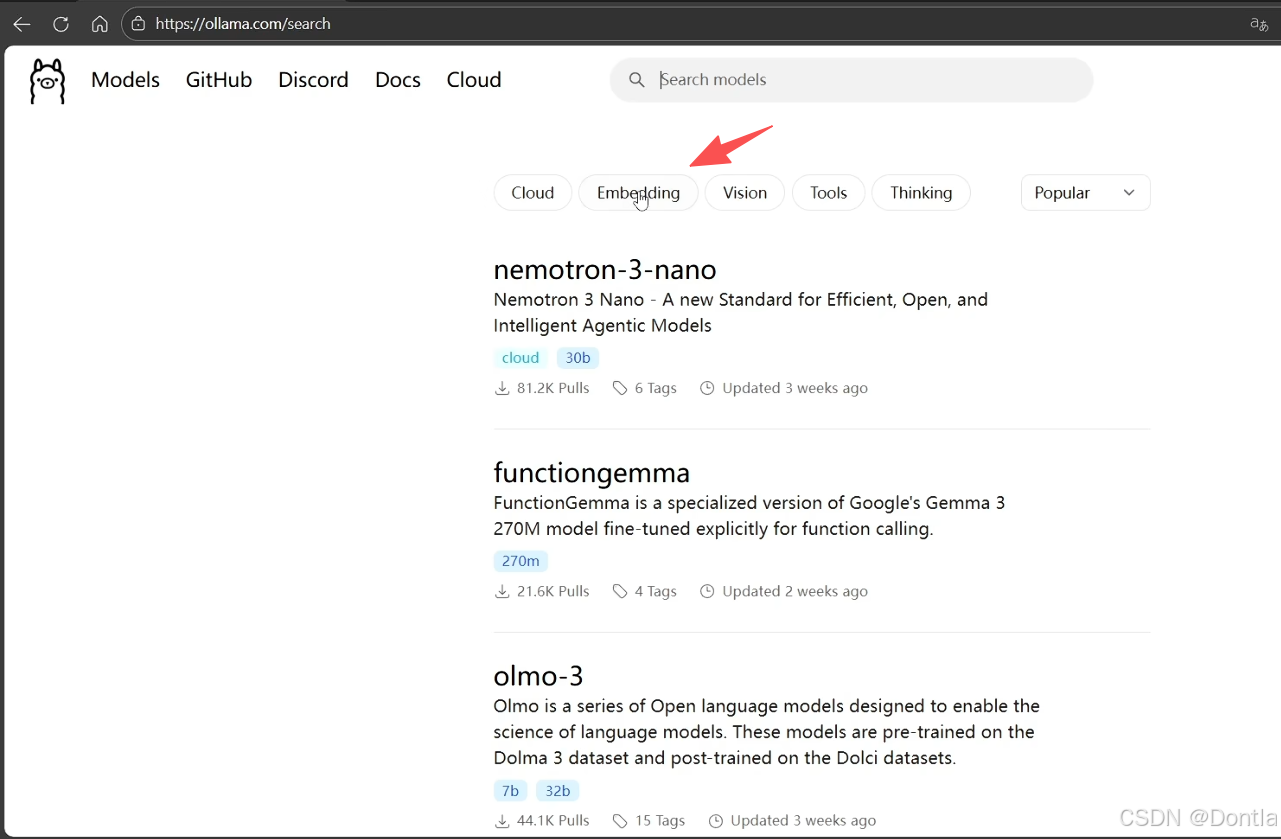
Task: Click the 81.2K Pulls text
Action: [x=553, y=388]
